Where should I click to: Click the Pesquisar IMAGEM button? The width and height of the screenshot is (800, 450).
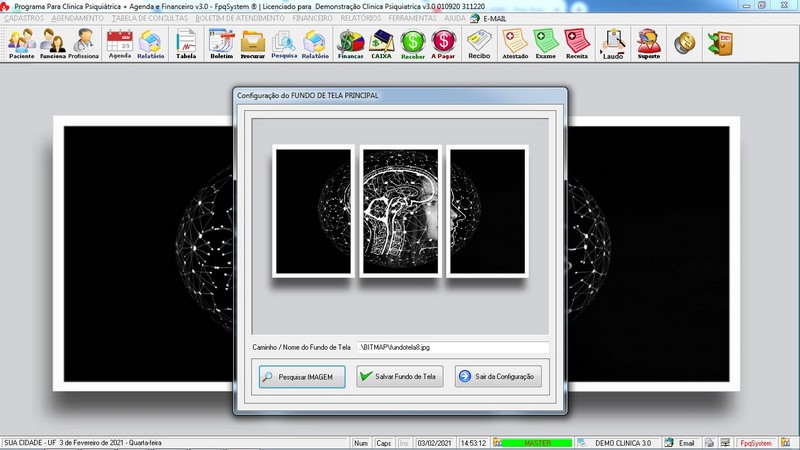click(302, 377)
